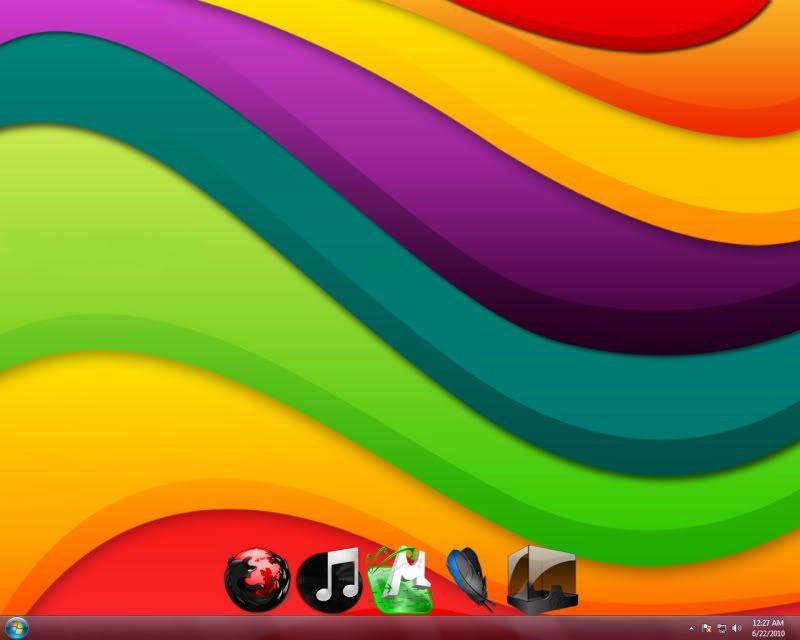Click the 12:27 AM clock time

tap(767, 623)
